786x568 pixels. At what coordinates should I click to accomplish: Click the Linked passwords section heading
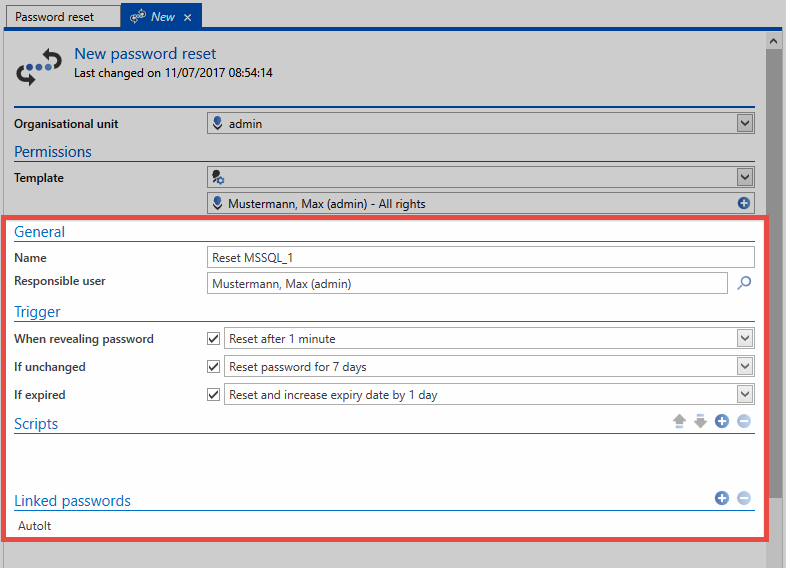coord(72,500)
